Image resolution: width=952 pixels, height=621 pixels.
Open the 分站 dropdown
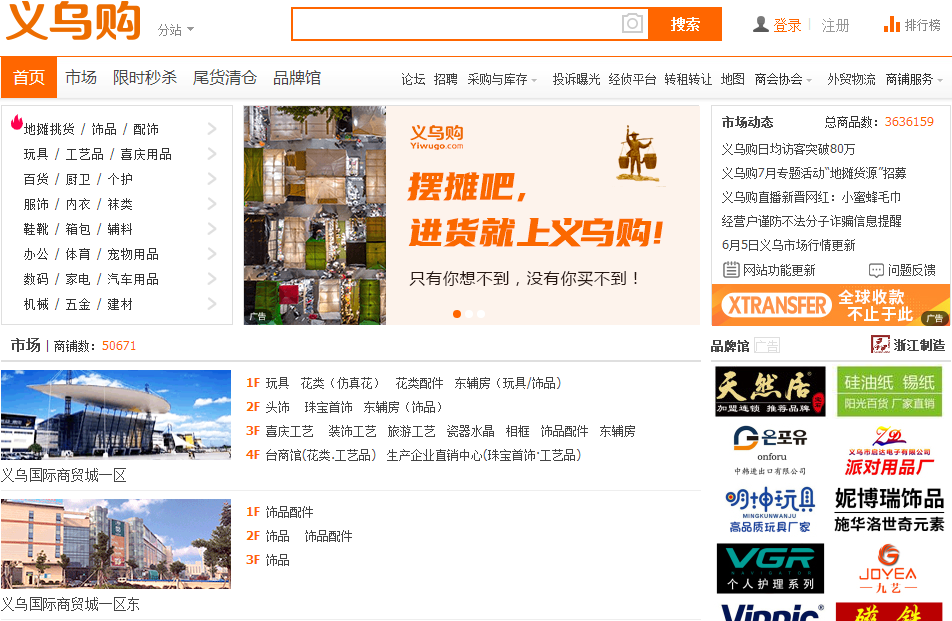(x=175, y=30)
